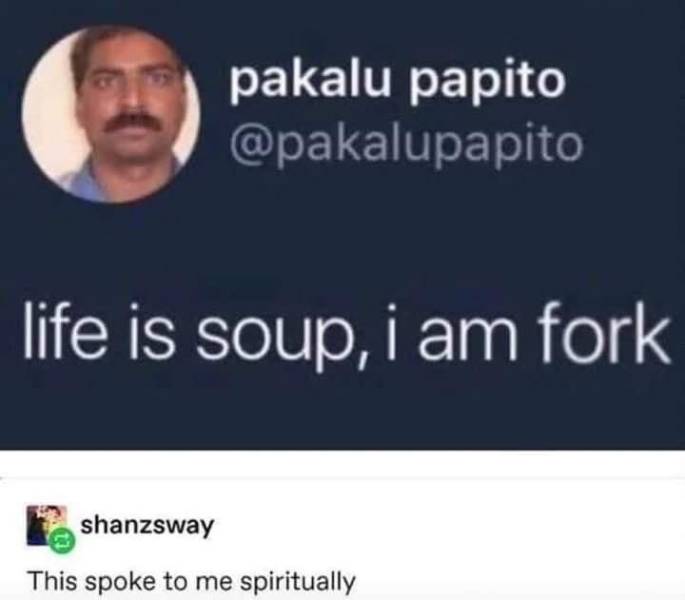
Task: Click the @ symbol in the handle
Action: [247, 146]
